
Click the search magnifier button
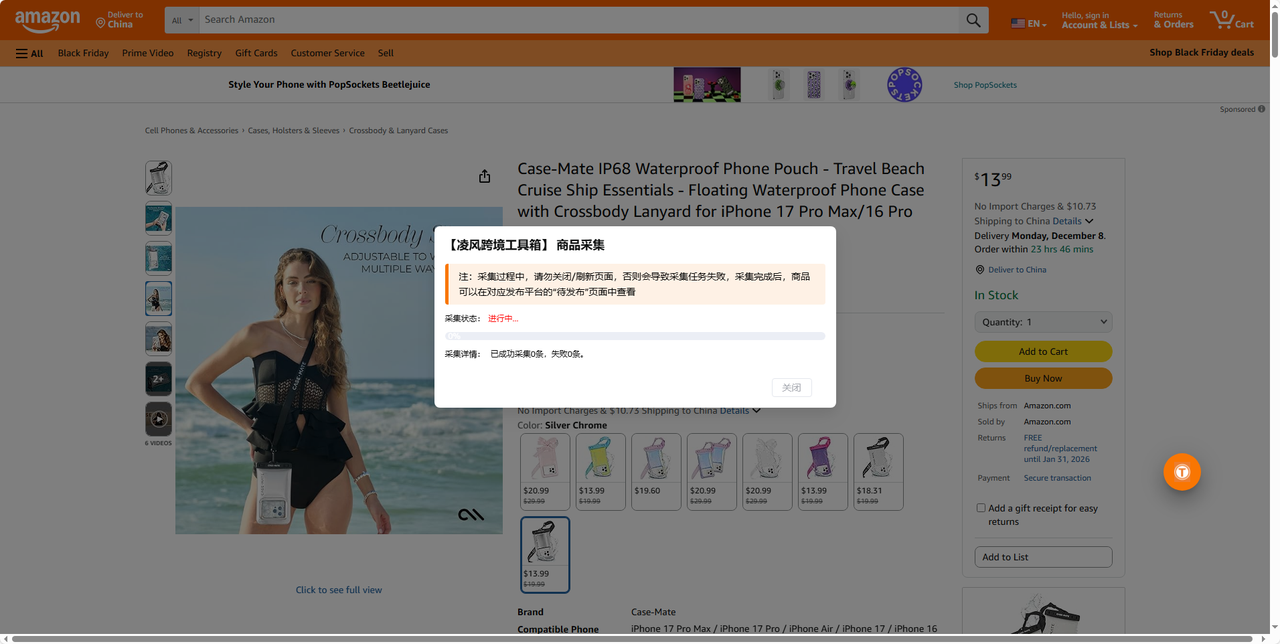(973, 20)
